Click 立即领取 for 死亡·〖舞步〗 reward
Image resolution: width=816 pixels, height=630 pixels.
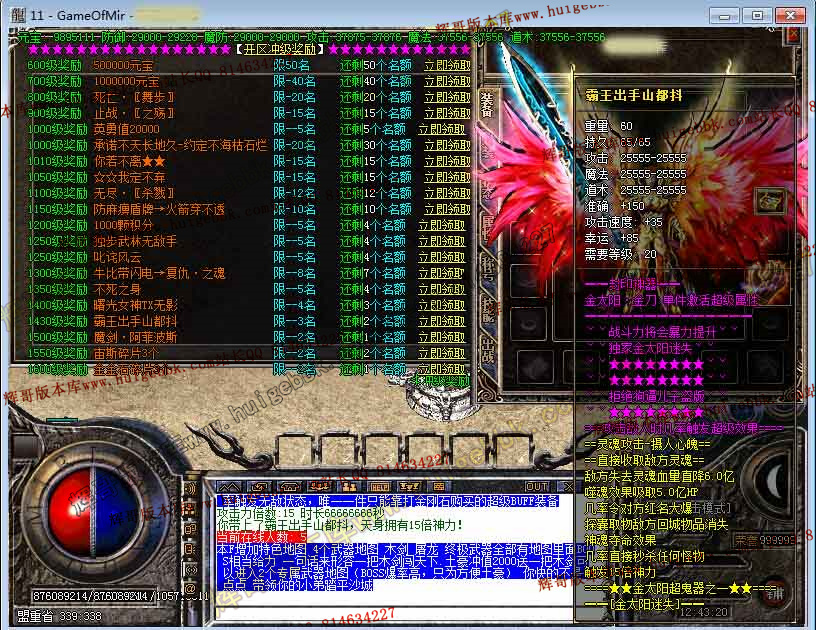pos(447,98)
